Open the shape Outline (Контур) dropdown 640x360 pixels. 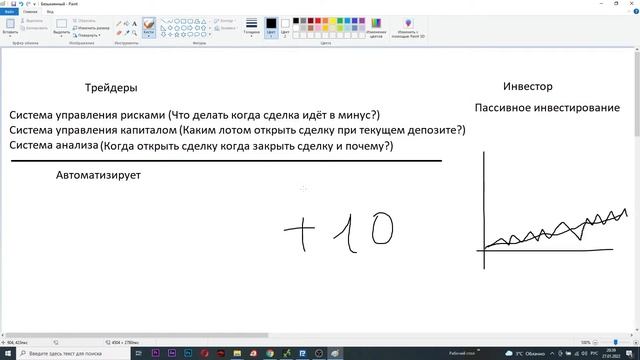pyautogui.click(x=224, y=21)
